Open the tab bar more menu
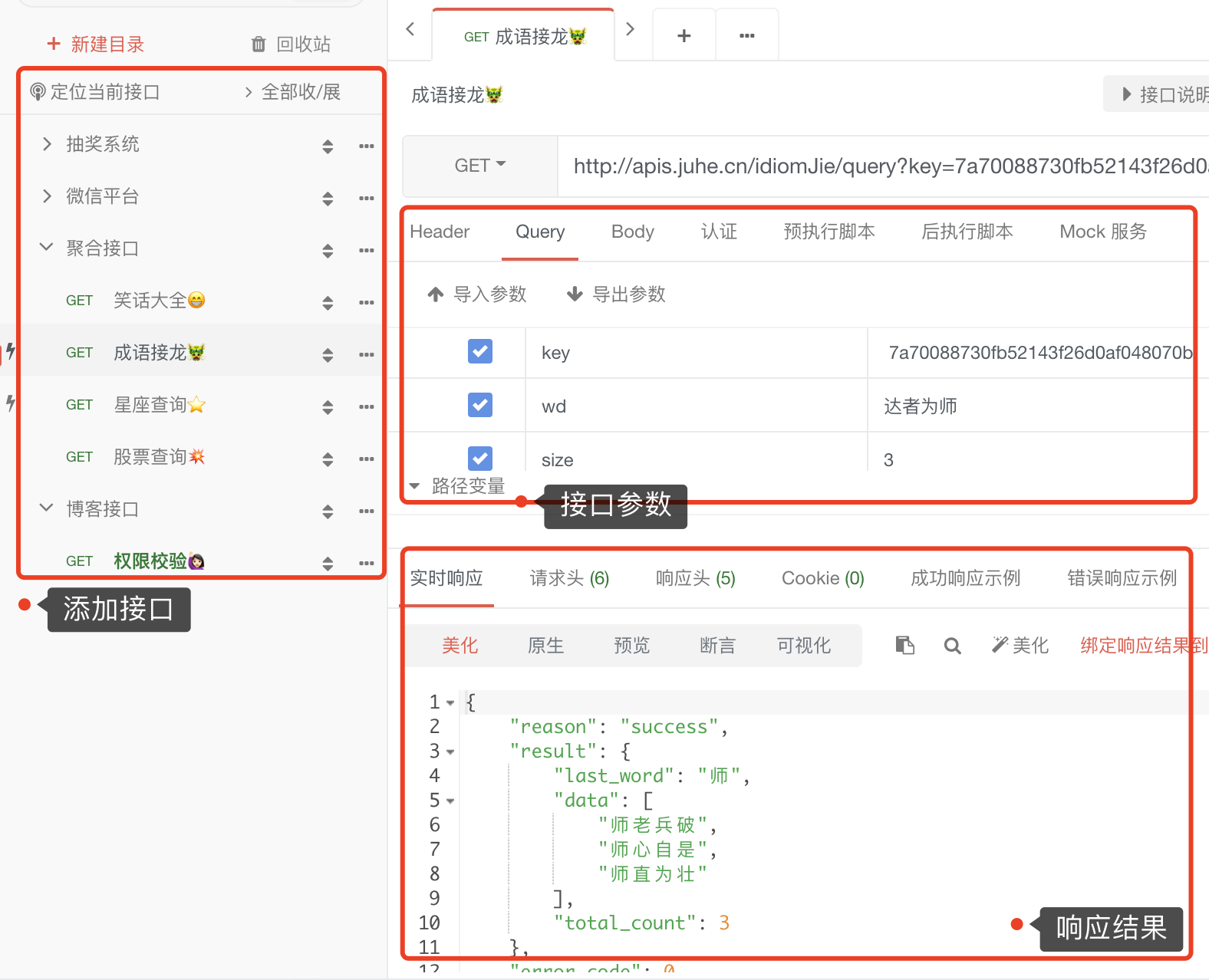This screenshot has width=1209, height=980. pyautogui.click(x=747, y=35)
